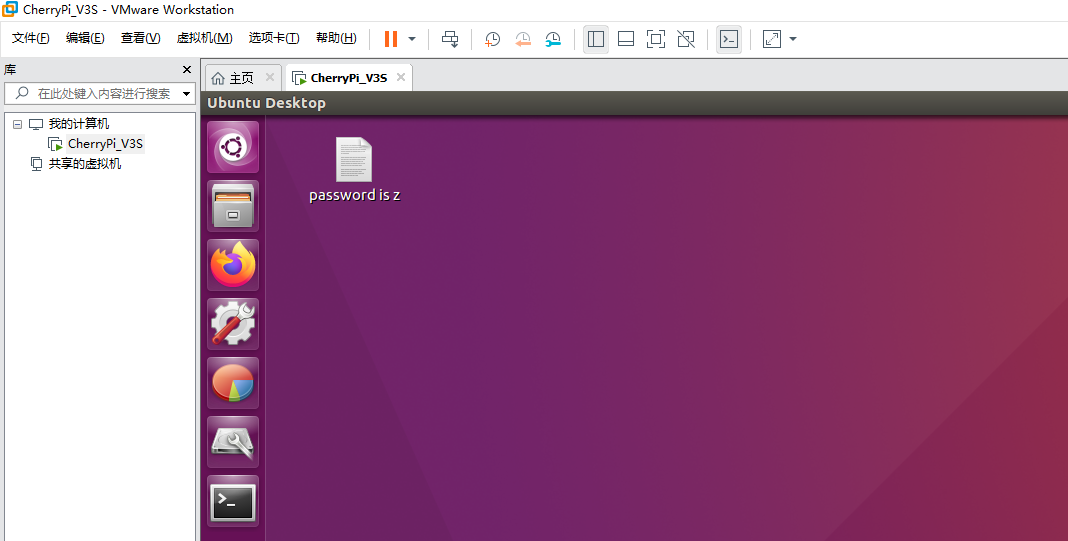This screenshot has height=541, width=1068.
Task: Expand the power options dropdown arrow
Action: point(412,39)
